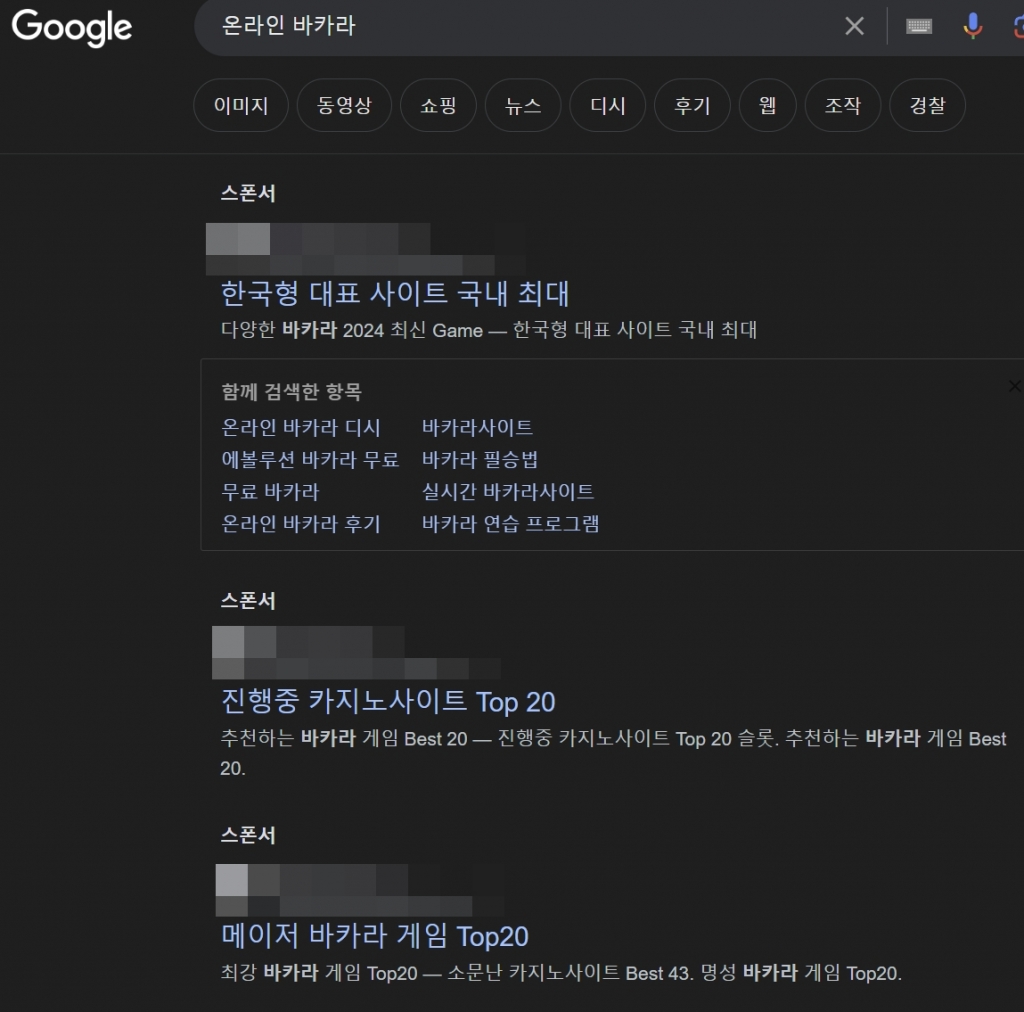Click related search 바카라 필승법
The image size is (1024, 1012).
(x=480, y=460)
